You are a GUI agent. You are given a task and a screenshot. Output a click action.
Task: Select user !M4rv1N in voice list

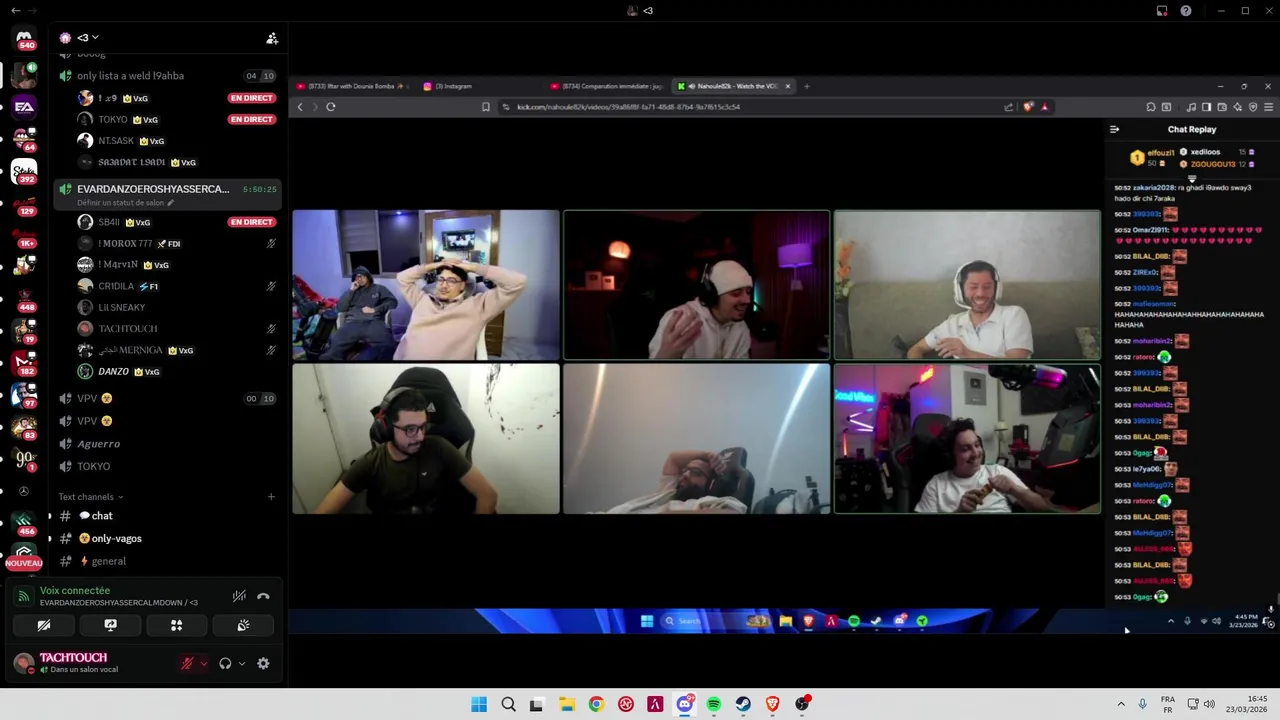coord(176,265)
